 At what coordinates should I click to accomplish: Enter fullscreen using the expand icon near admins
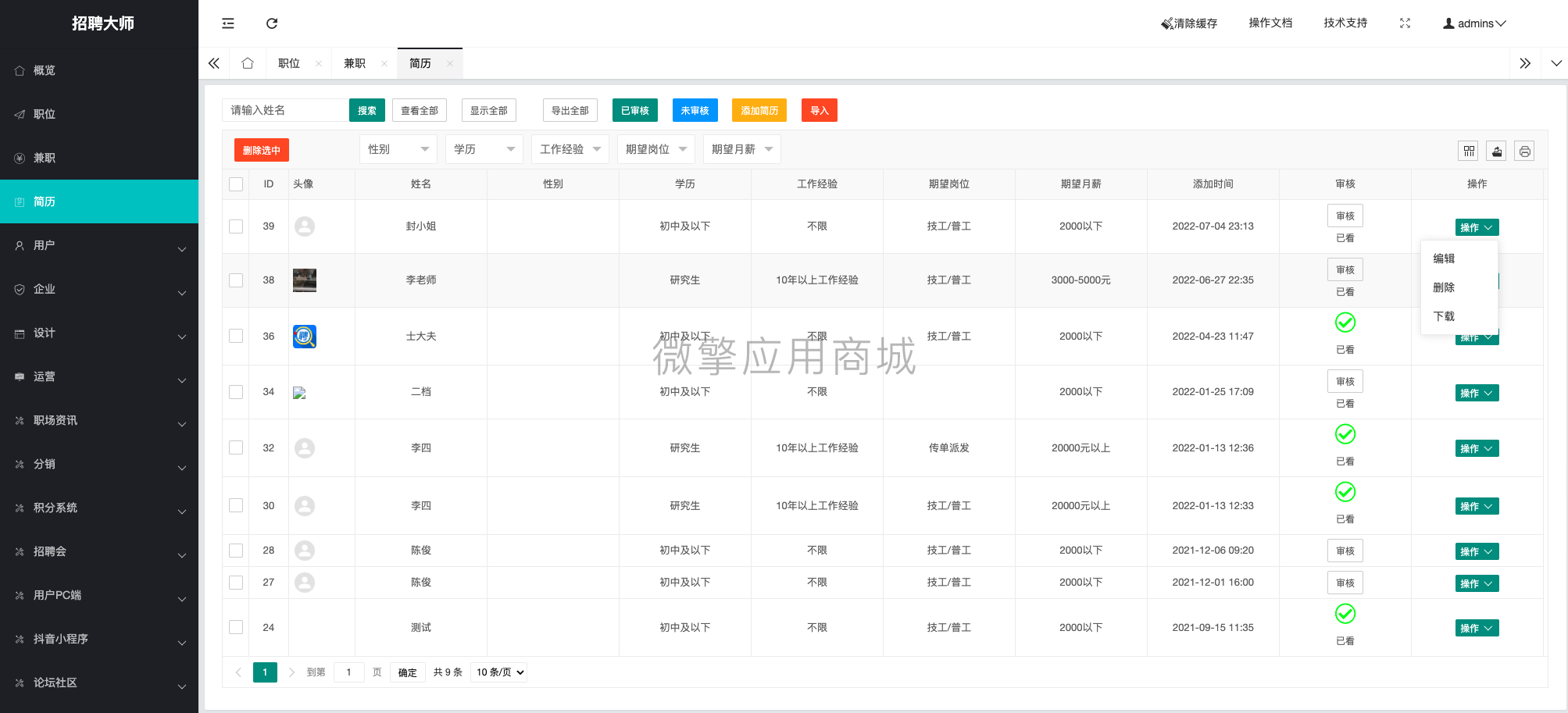click(x=1405, y=23)
